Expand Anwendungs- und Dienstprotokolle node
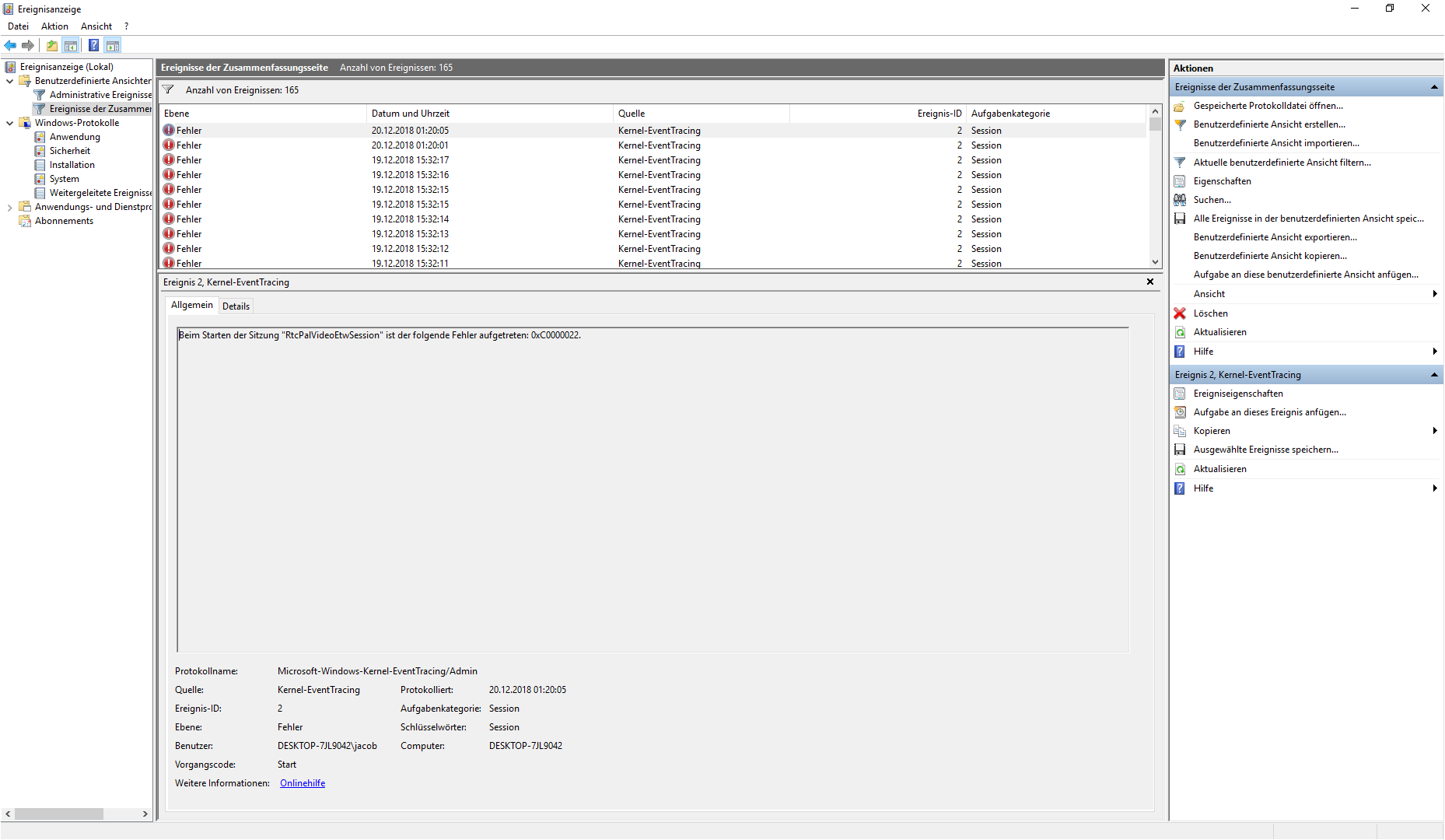The height and width of the screenshot is (840, 1445). [9, 207]
